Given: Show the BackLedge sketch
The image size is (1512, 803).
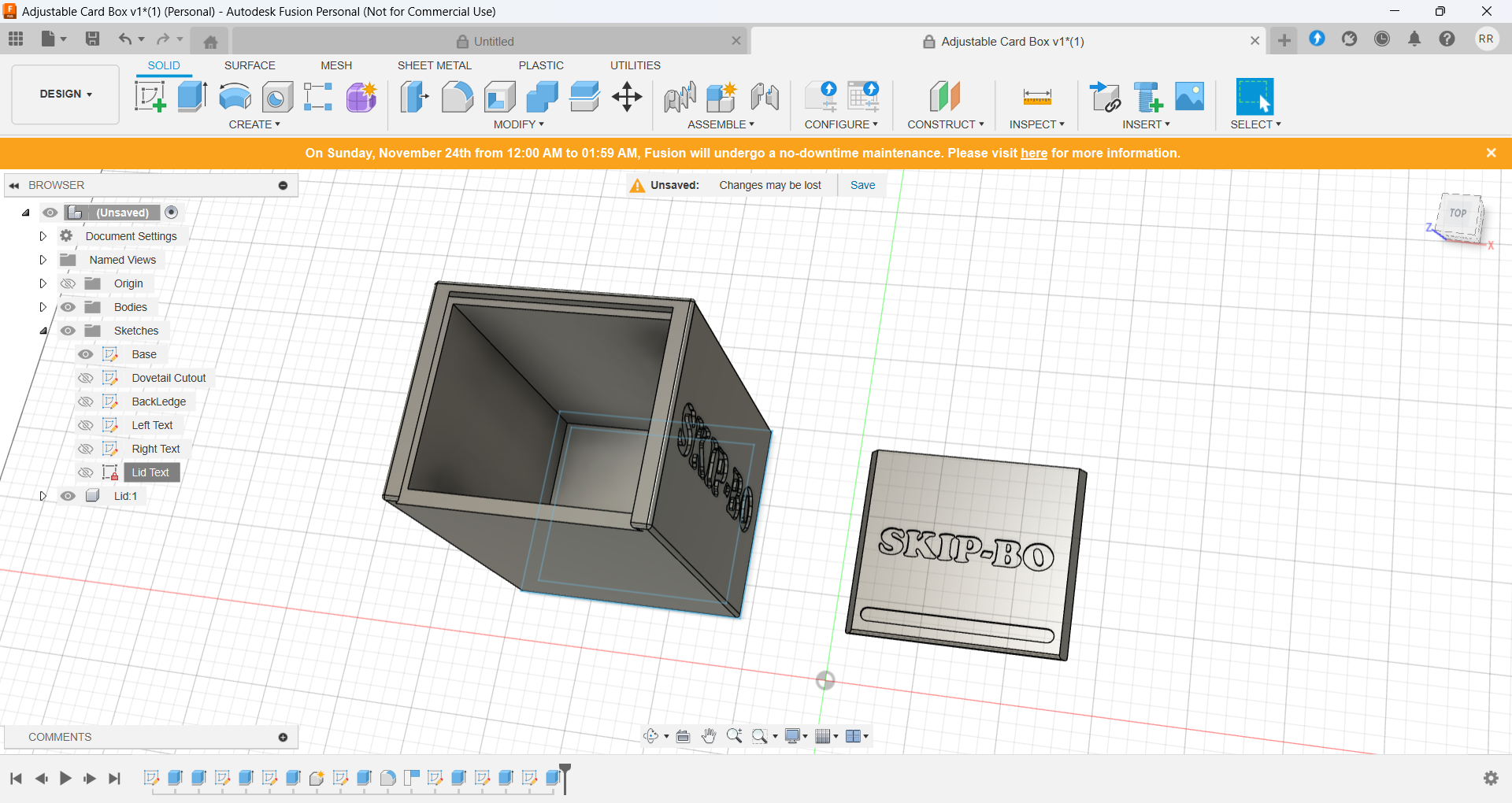Looking at the screenshot, I should 86,401.
